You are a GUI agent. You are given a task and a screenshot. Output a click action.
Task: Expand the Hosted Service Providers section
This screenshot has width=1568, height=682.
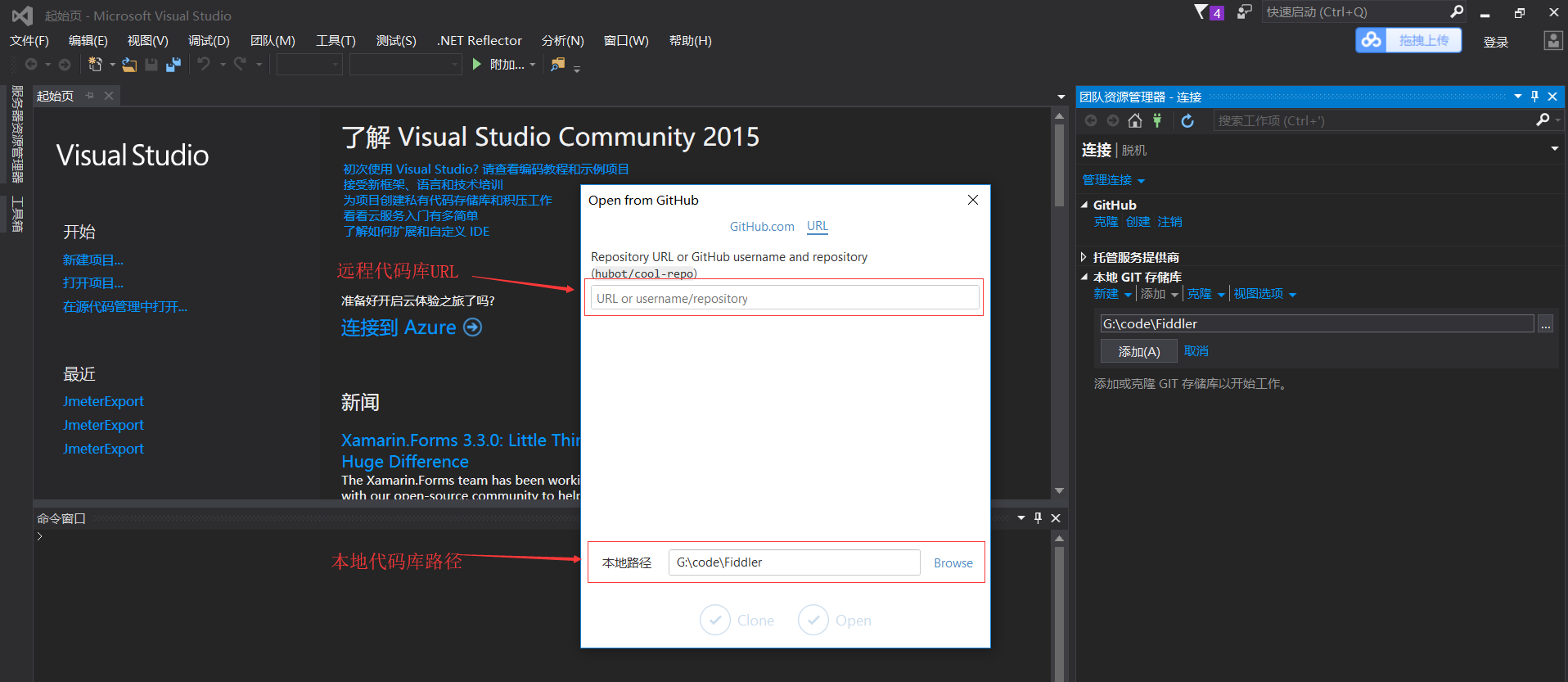(x=1084, y=257)
